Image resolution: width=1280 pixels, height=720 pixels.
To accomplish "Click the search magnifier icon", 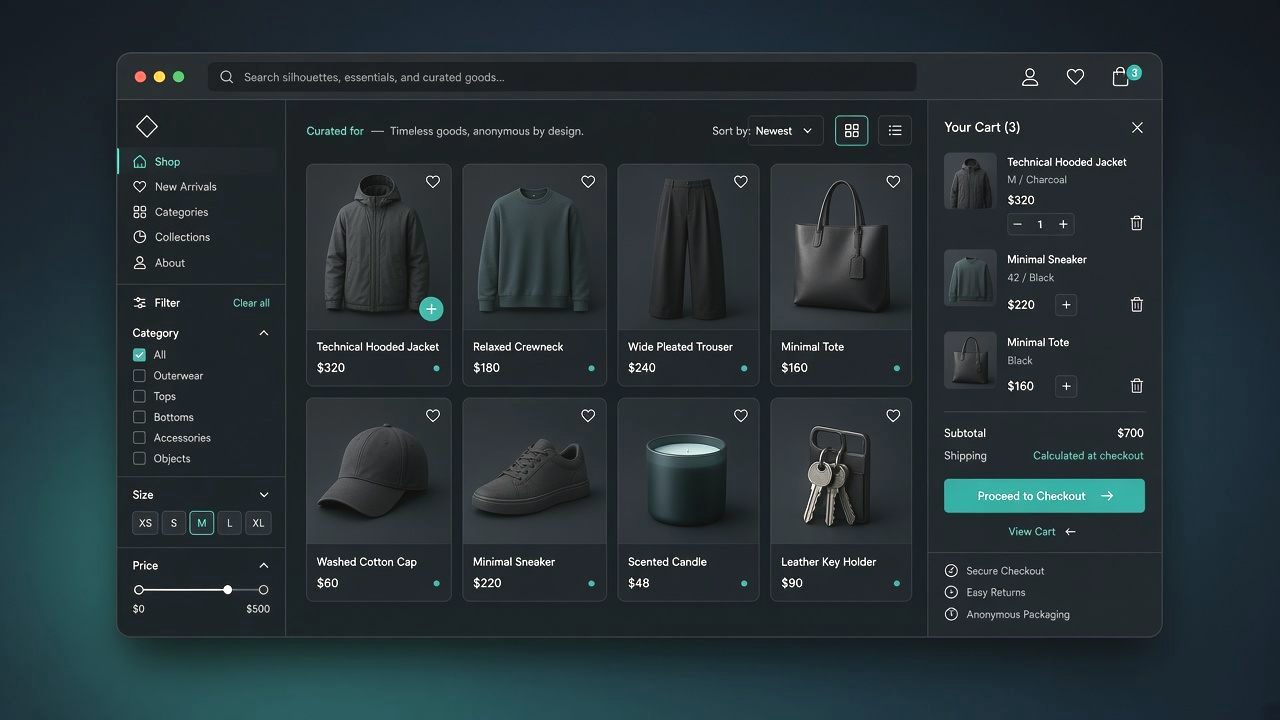I will [226, 77].
